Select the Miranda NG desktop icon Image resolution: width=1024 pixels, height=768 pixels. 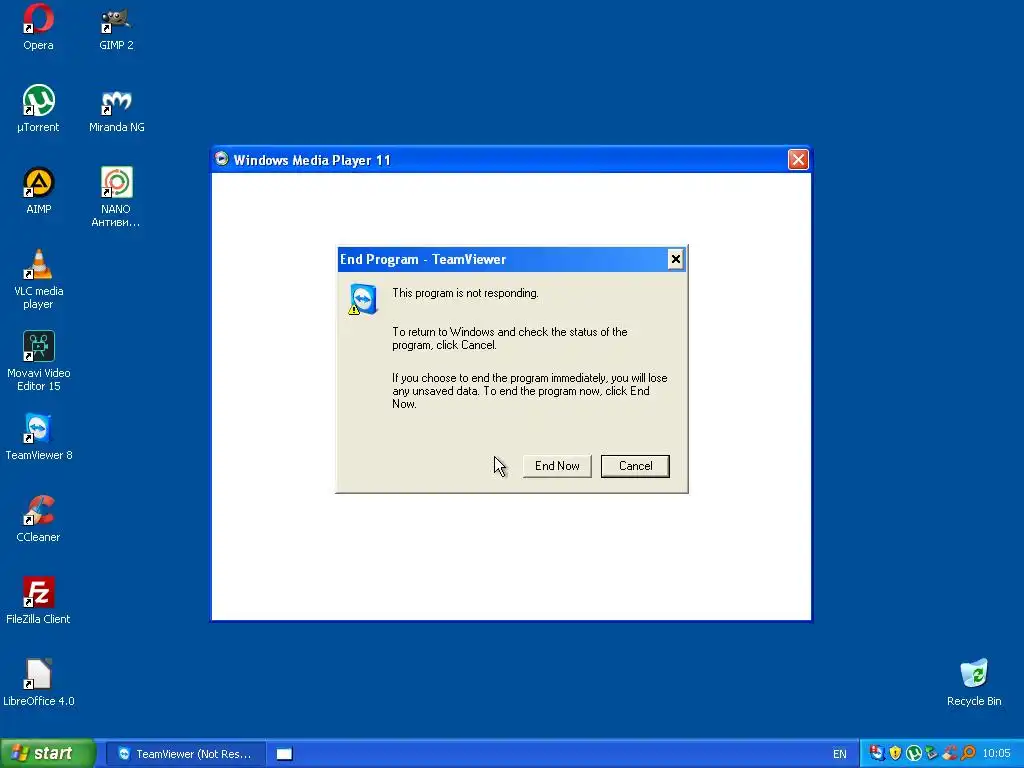[116, 109]
